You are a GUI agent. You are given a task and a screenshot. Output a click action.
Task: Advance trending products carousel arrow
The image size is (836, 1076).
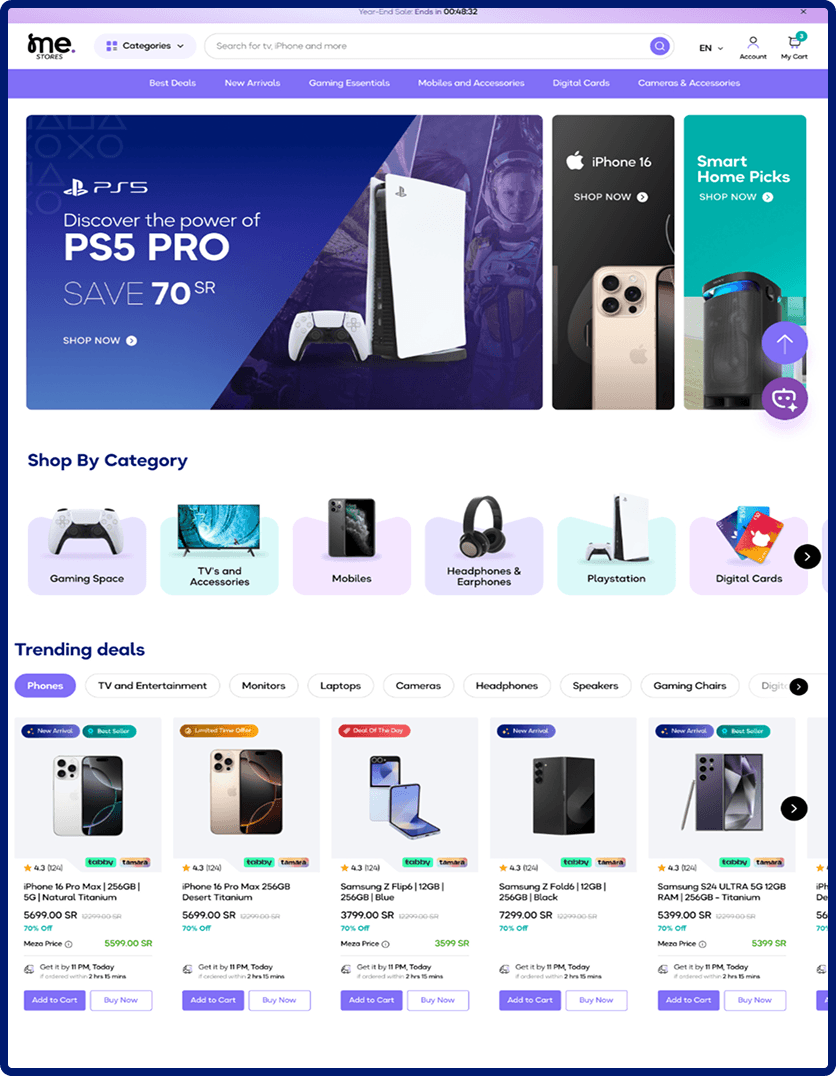793,808
